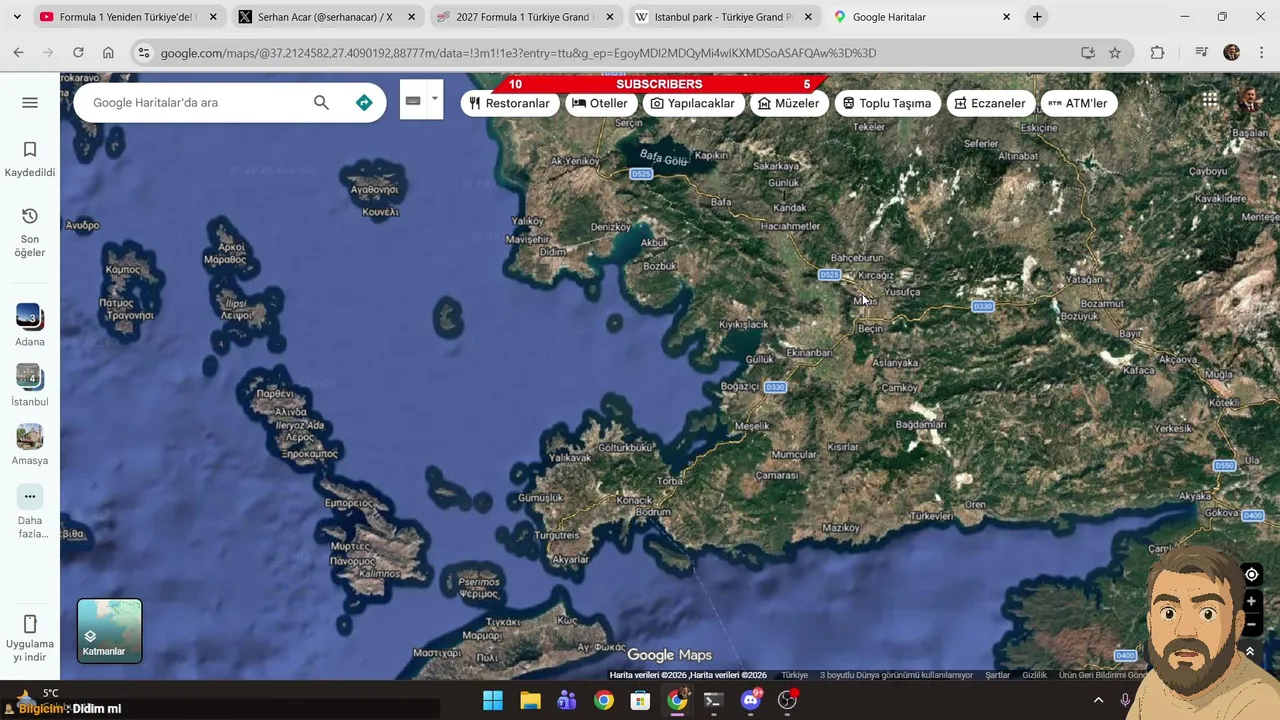Click Didim label on map
This screenshot has height=720, width=1280.
coord(553,251)
